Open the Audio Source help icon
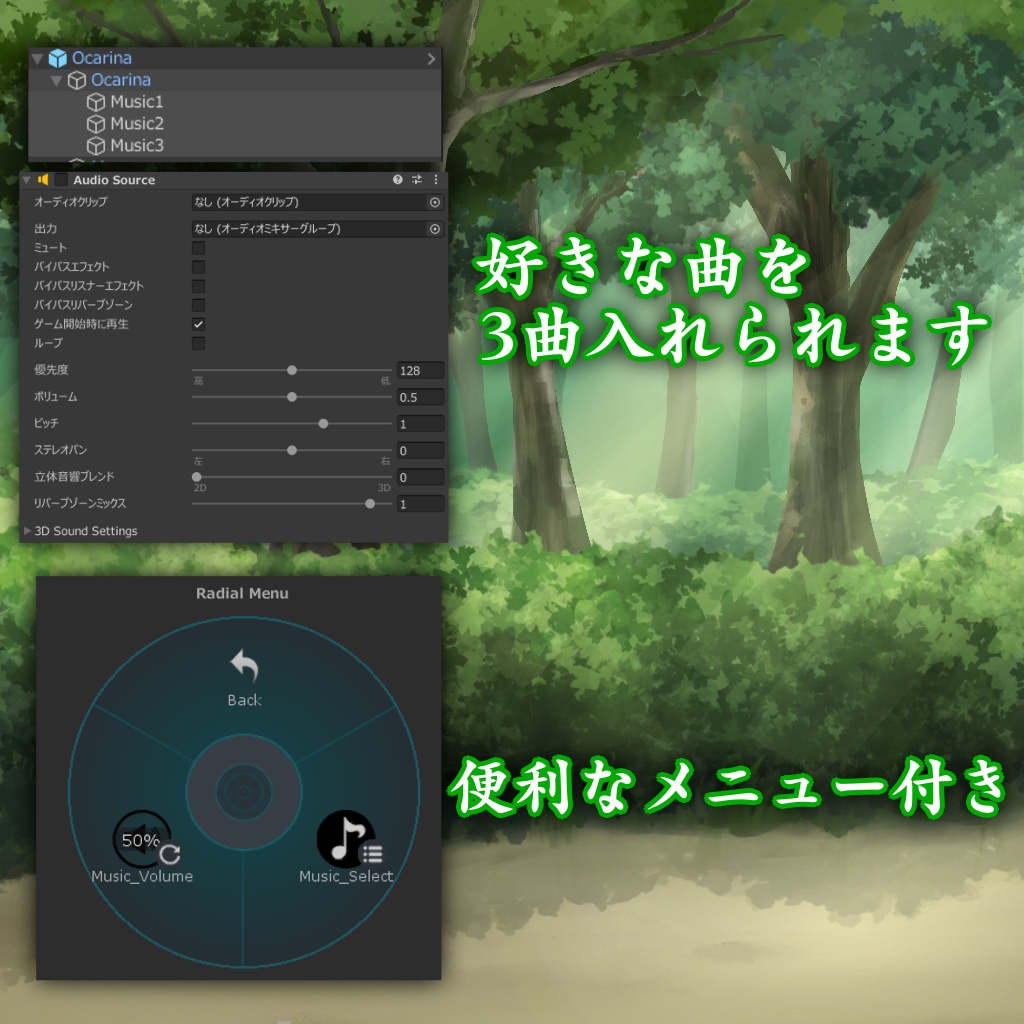Image resolution: width=1024 pixels, height=1024 pixels. tap(398, 180)
